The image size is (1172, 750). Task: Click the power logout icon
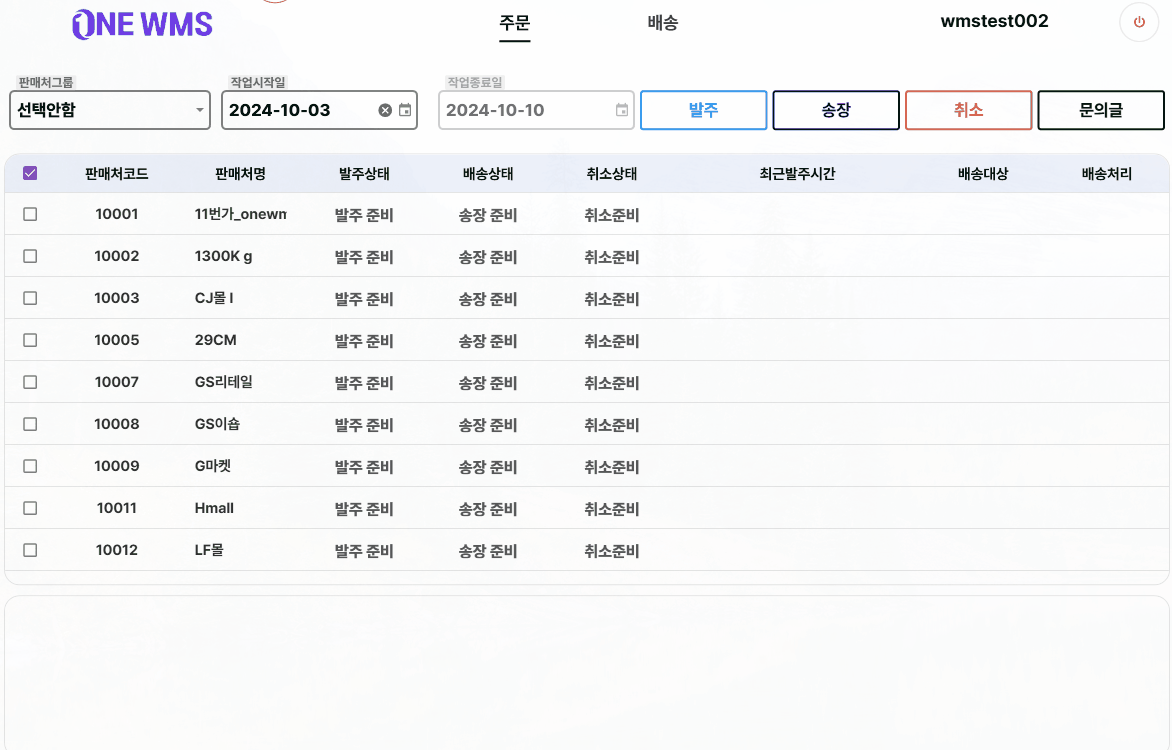1139,22
